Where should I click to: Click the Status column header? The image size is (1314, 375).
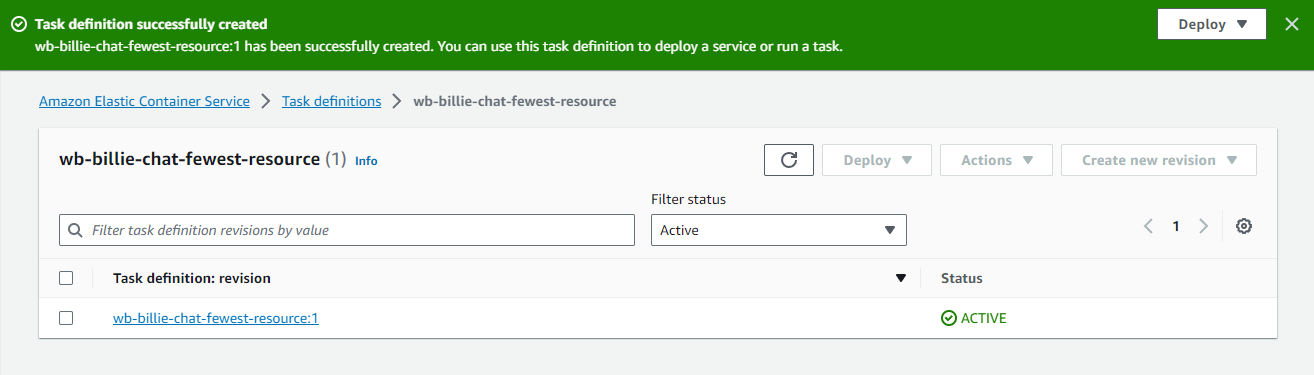tap(962, 278)
